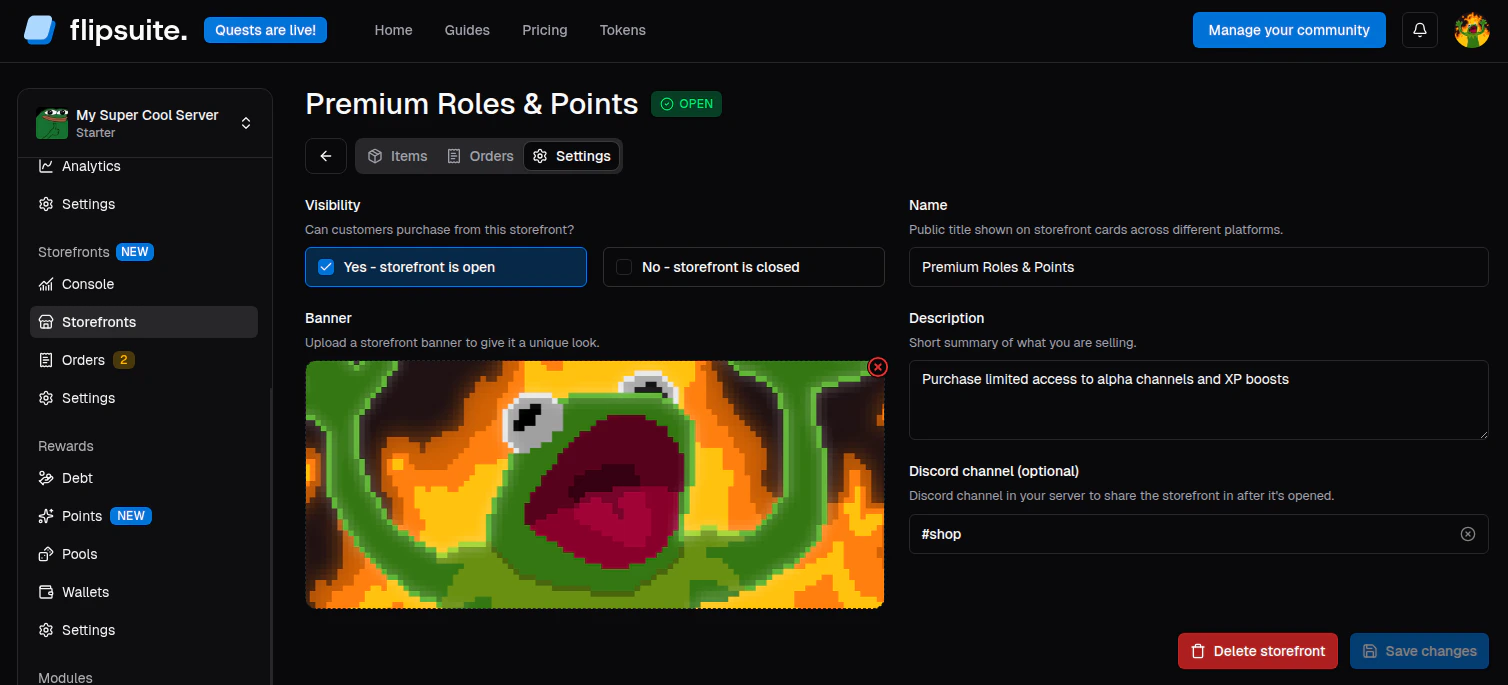Edit the storefront Name field
1508x685 pixels.
(x=1199, y=267)
